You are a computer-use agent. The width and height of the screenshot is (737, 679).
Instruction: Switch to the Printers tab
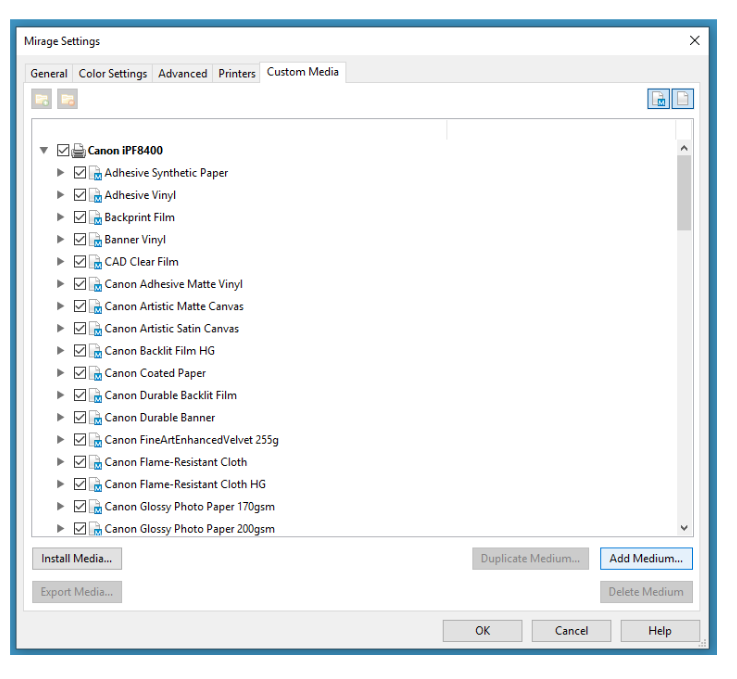(x=237, y=74)
